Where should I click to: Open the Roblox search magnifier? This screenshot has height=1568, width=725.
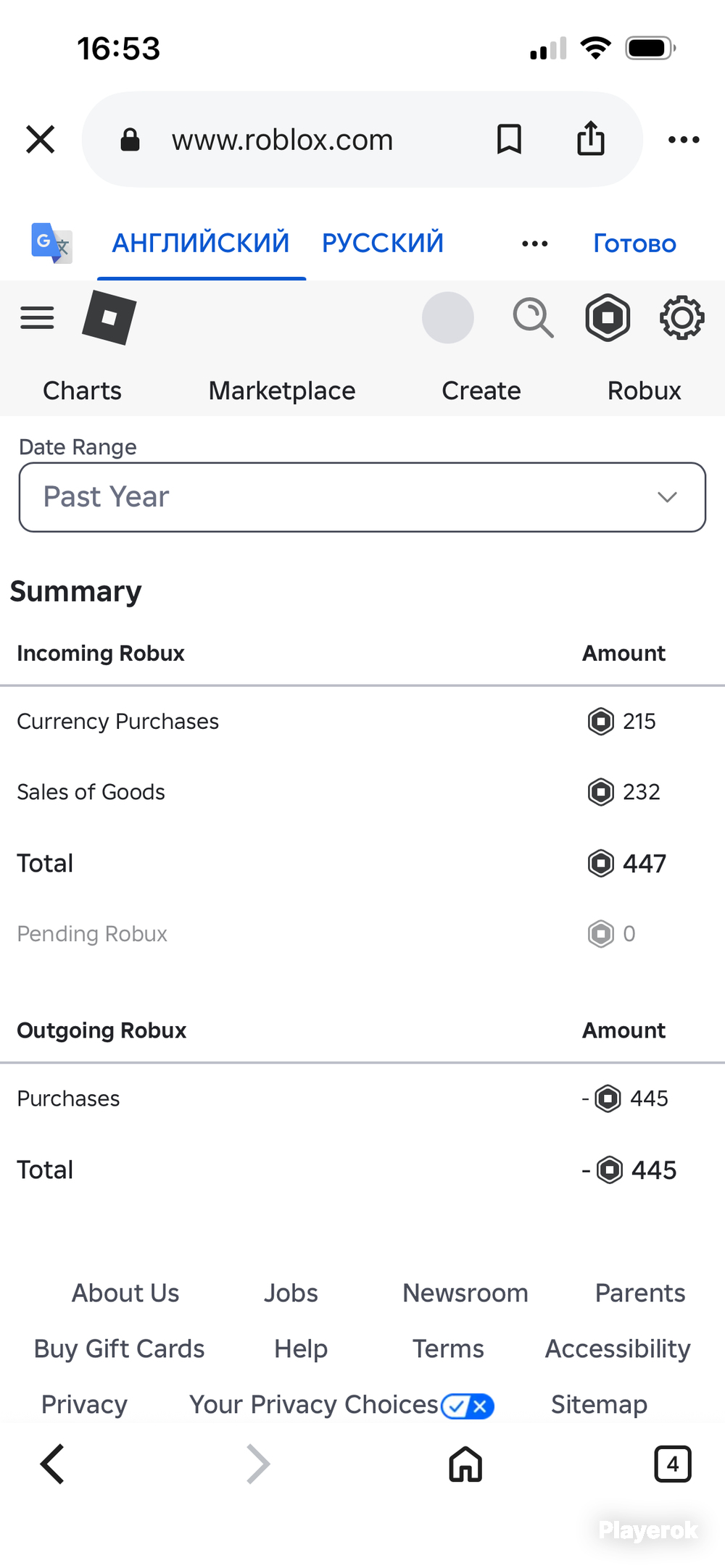[533, 317]
